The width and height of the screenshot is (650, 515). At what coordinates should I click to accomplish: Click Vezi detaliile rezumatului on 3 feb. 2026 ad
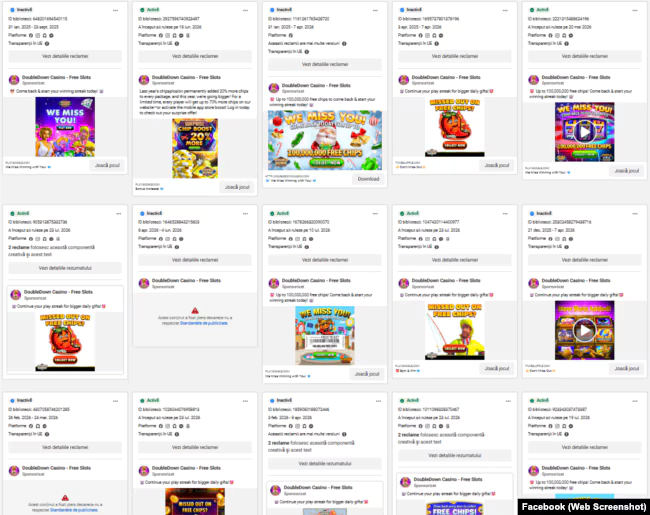click(325, 463)
